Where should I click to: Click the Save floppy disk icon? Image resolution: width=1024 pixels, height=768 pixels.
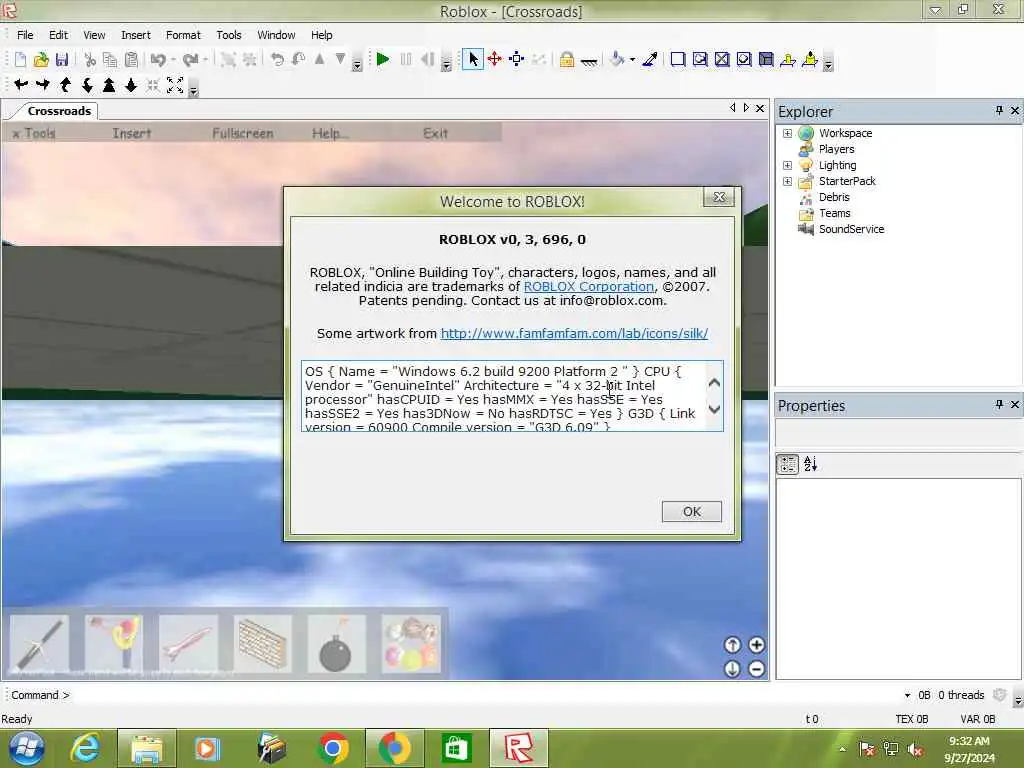pyautogui.click(x=62, y=59)
